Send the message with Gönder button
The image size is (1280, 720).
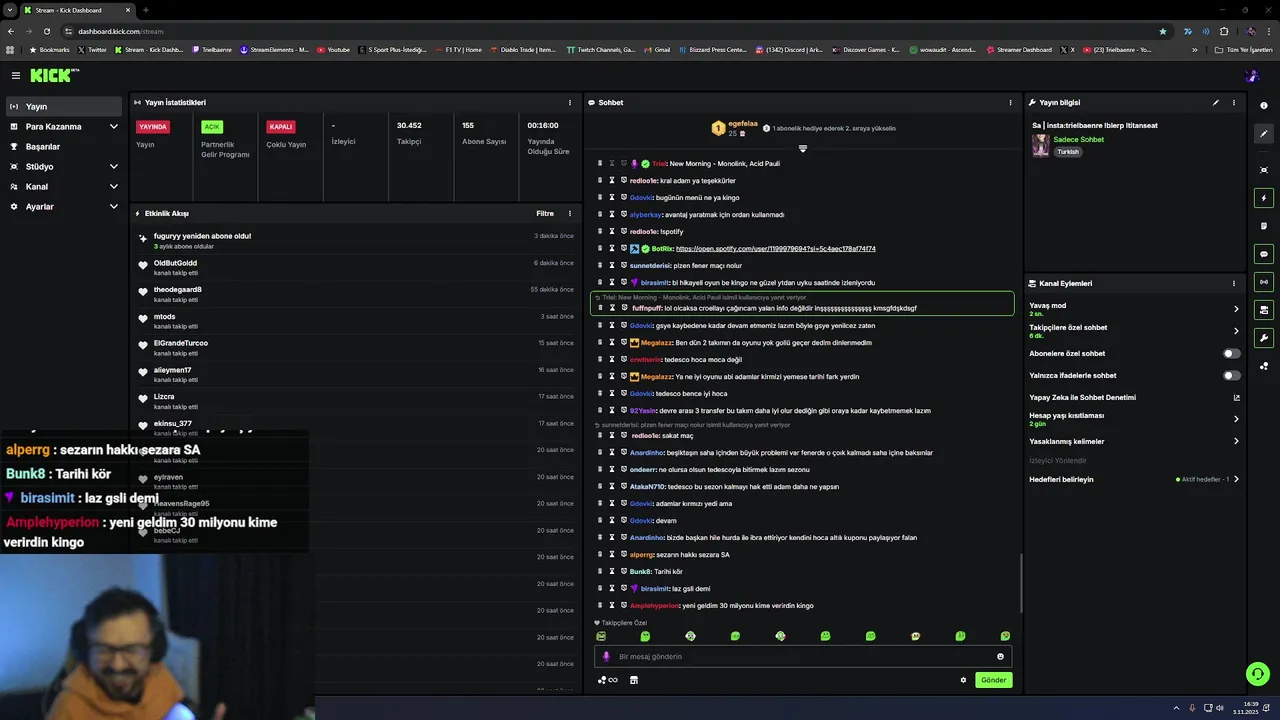(x=994, y=680)
